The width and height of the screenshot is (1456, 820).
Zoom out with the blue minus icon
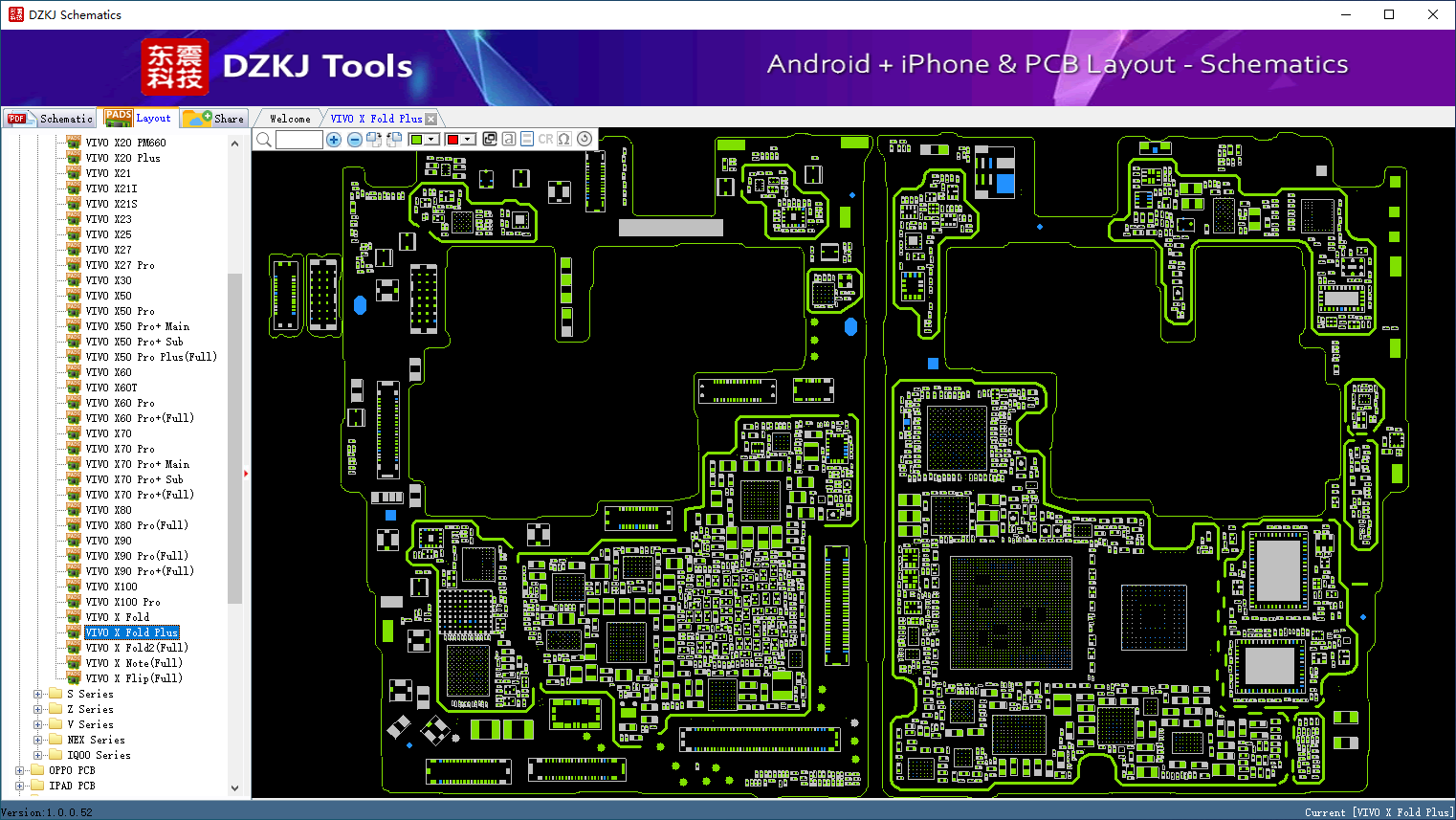pos(354,140)
